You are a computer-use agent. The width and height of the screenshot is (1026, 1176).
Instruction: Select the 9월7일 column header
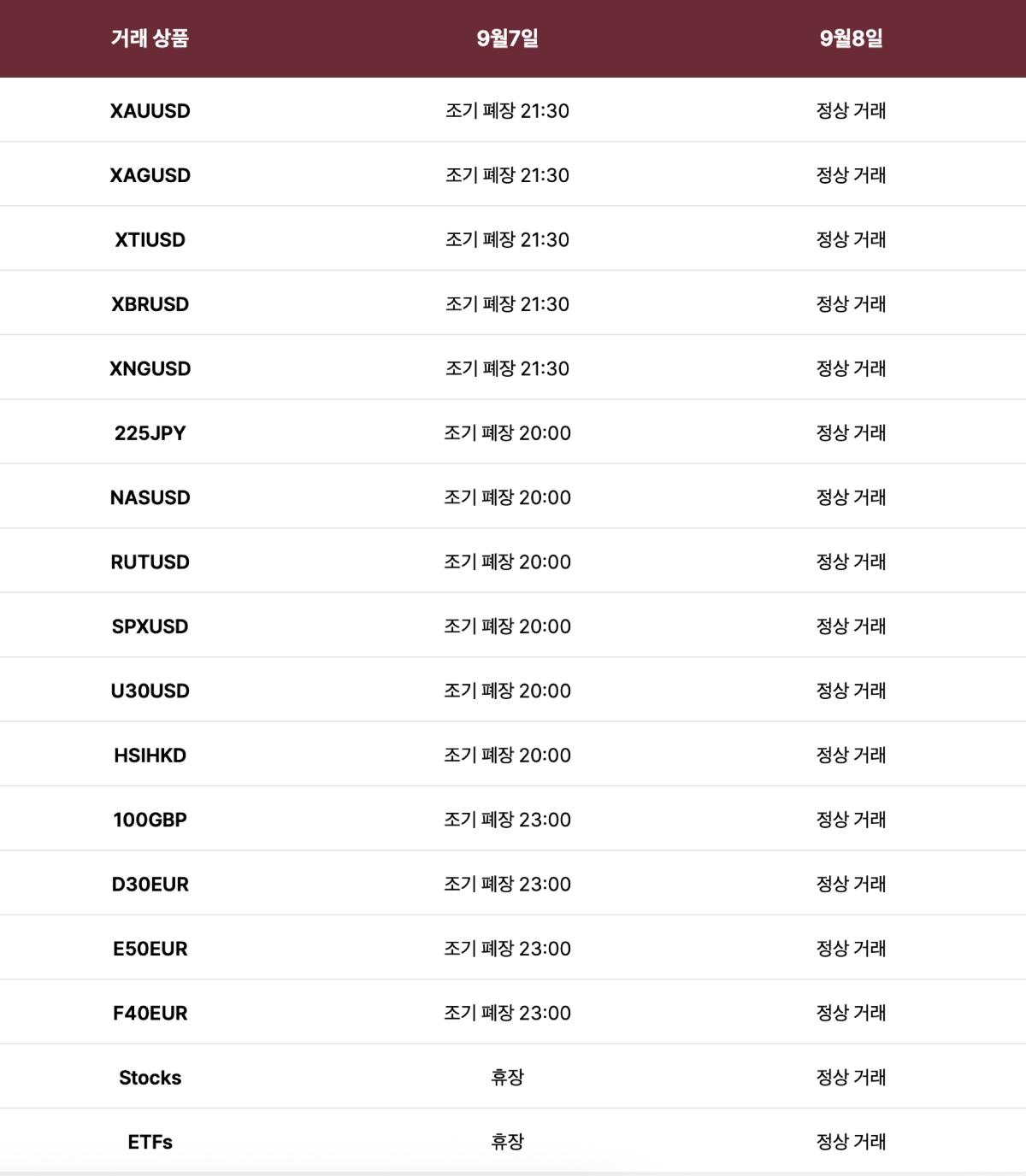[x=507, y=38]
